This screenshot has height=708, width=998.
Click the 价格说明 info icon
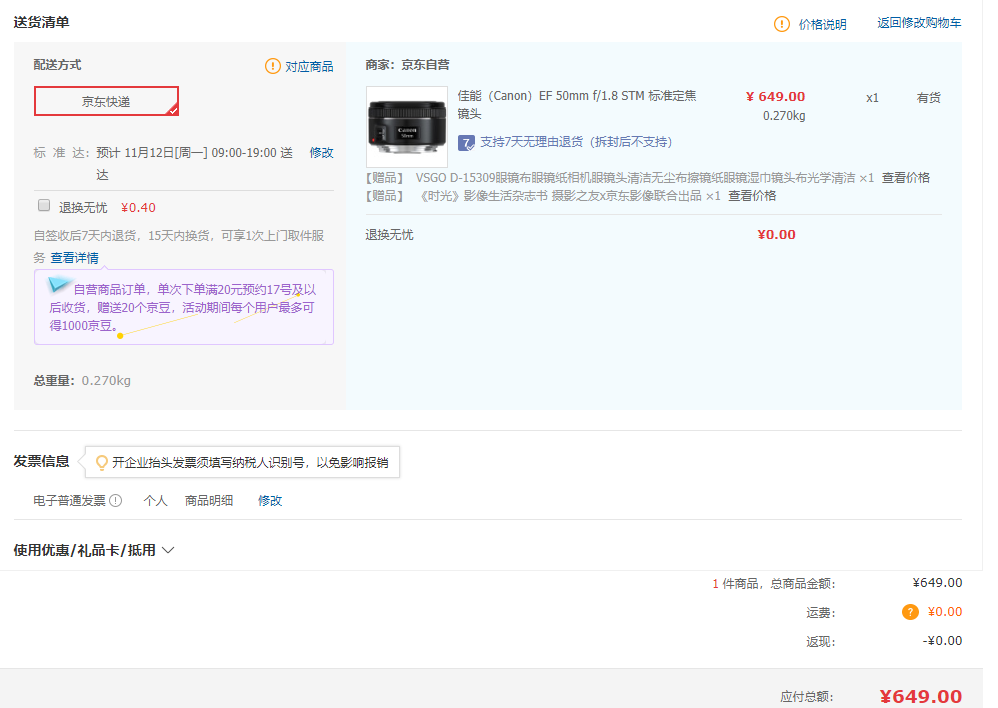(x=782, y=24)
